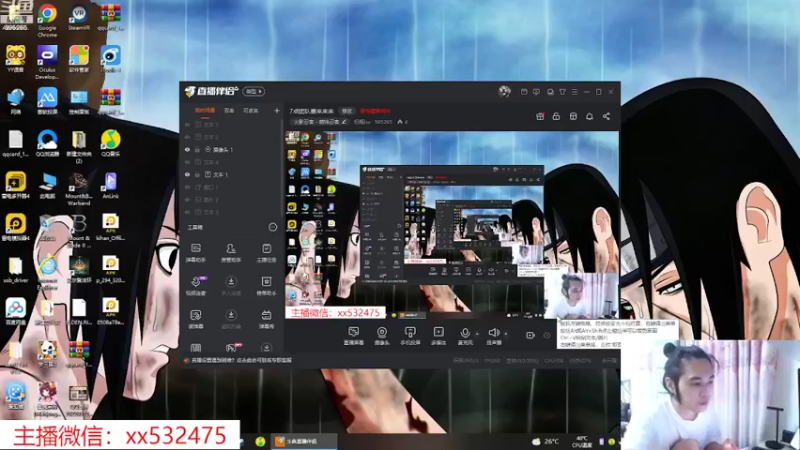Screen dimensions: 800x450
Task: Open the 弹幕助手 tool in toolbox
Action: click(x=196, y=253)
